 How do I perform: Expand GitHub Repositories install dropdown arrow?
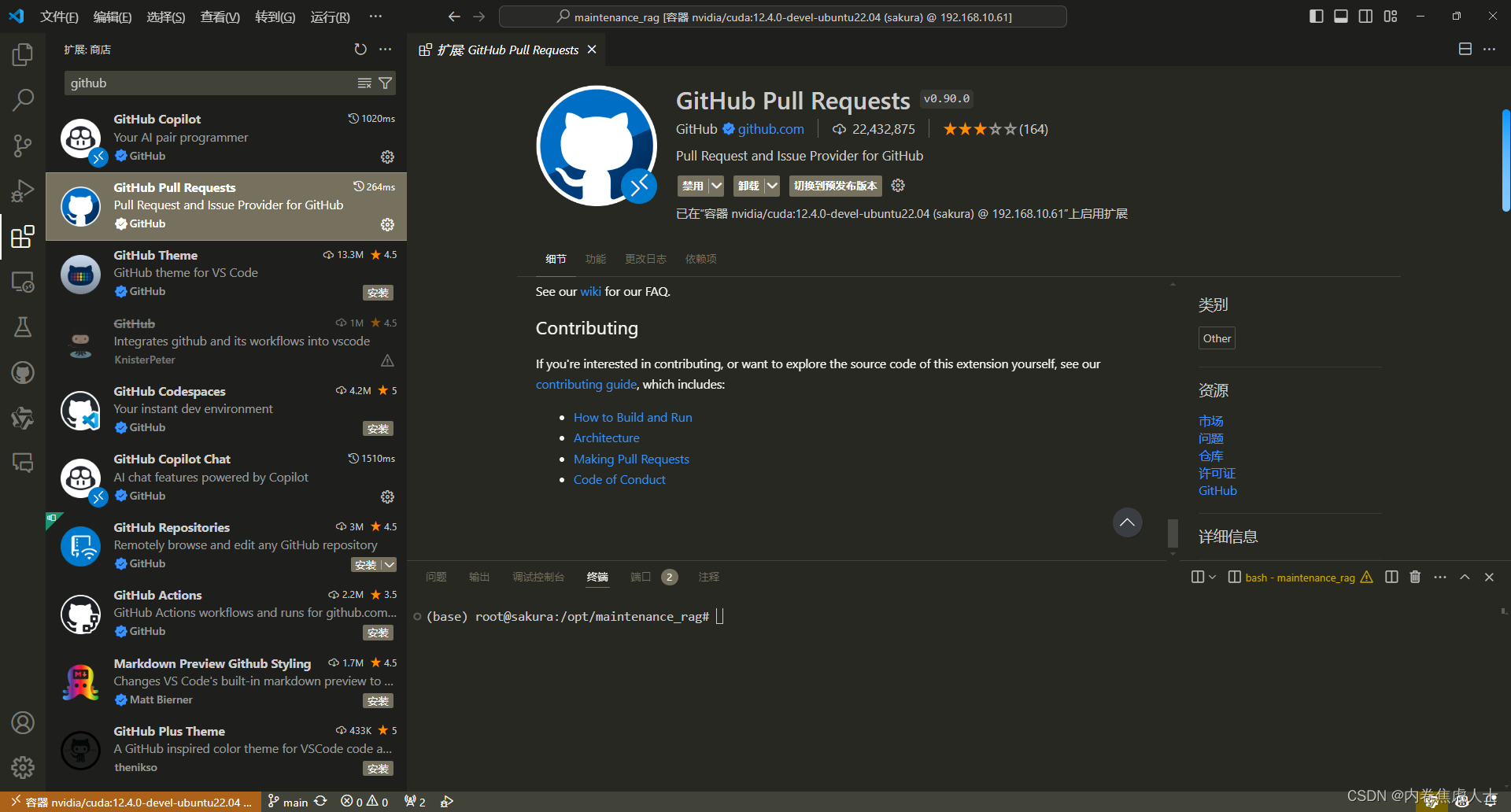[390, 565]
